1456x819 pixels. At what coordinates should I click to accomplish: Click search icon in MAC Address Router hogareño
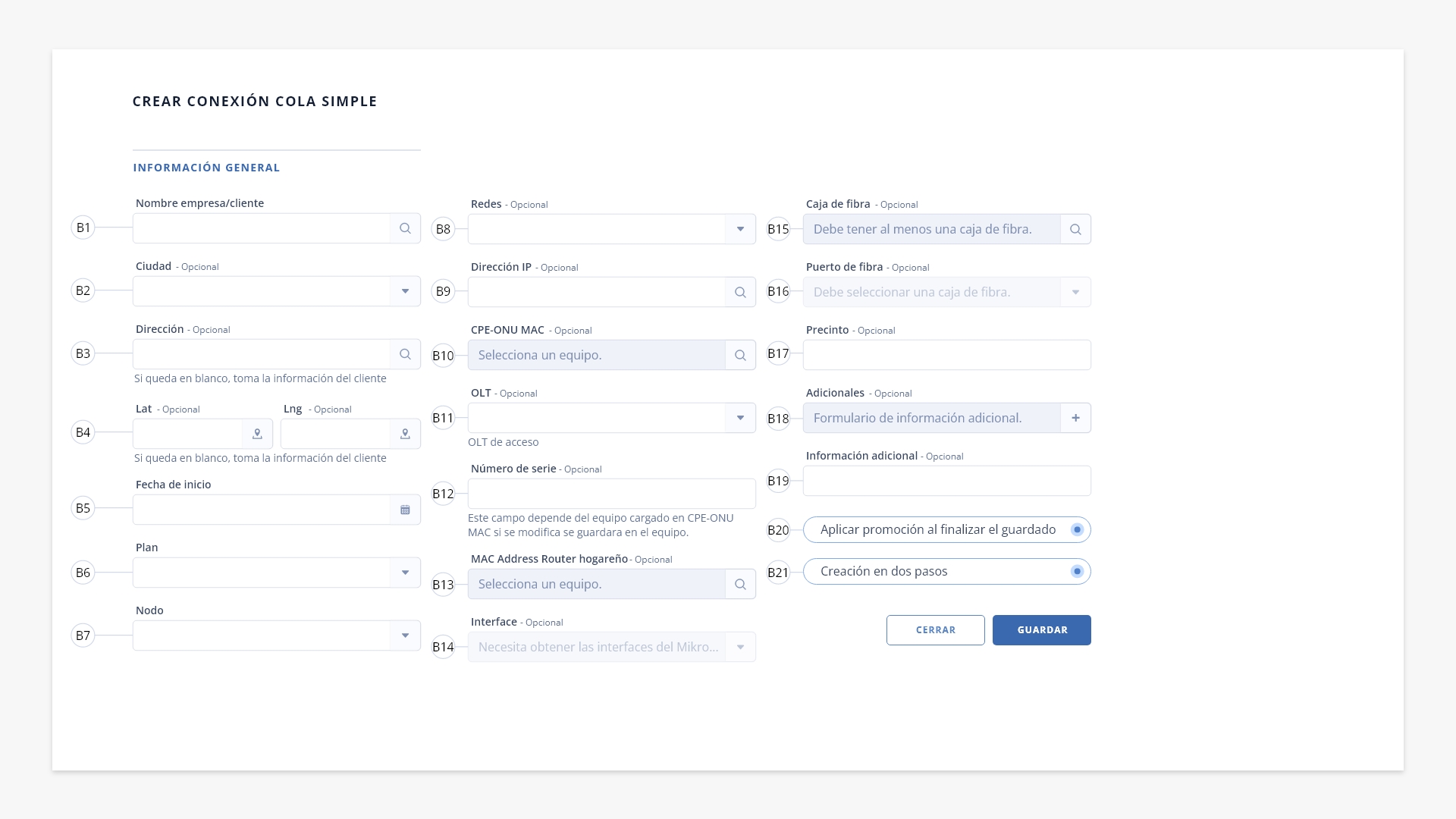click(x=740, y=584)
